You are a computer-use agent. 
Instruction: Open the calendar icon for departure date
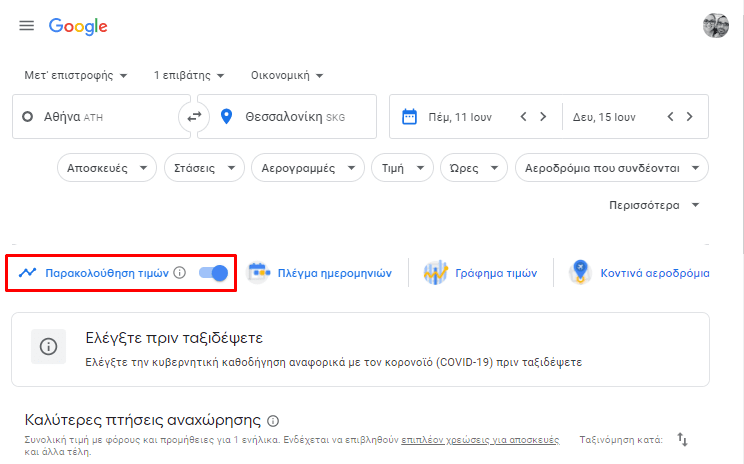click(x=409, y=117)
